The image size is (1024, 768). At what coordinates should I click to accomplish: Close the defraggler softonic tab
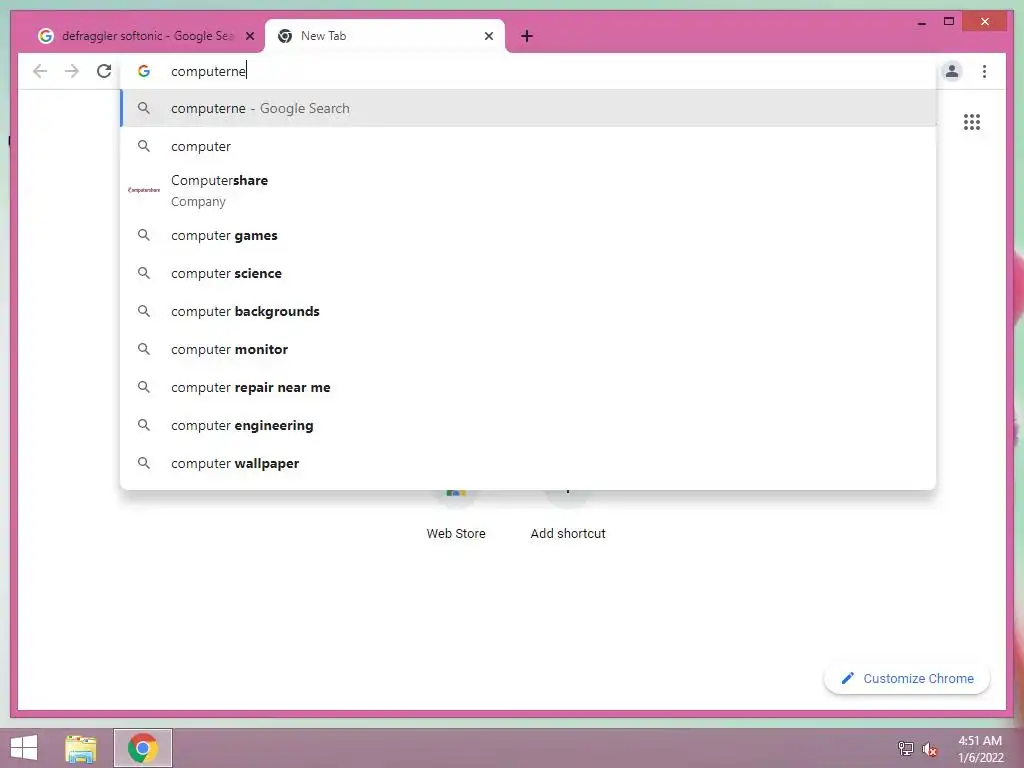(x=249, y=36)
